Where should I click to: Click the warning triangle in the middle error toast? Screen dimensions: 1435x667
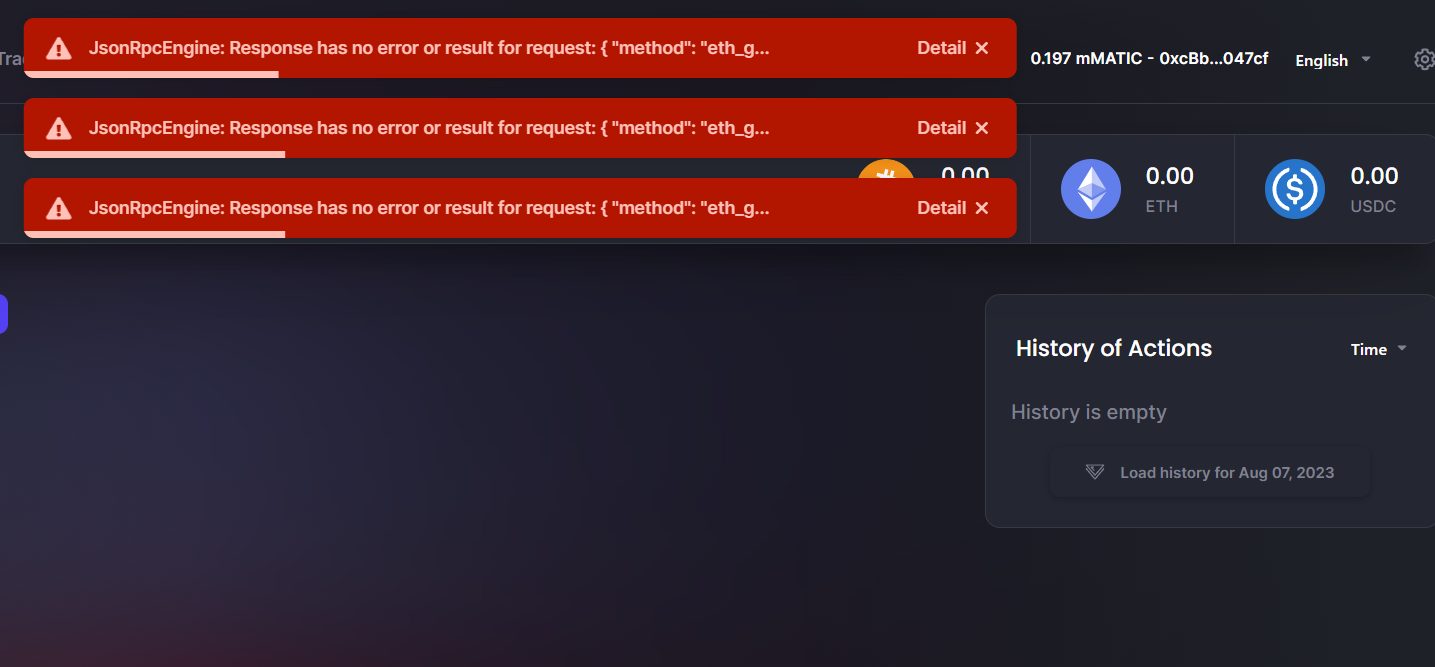(59, 128)
